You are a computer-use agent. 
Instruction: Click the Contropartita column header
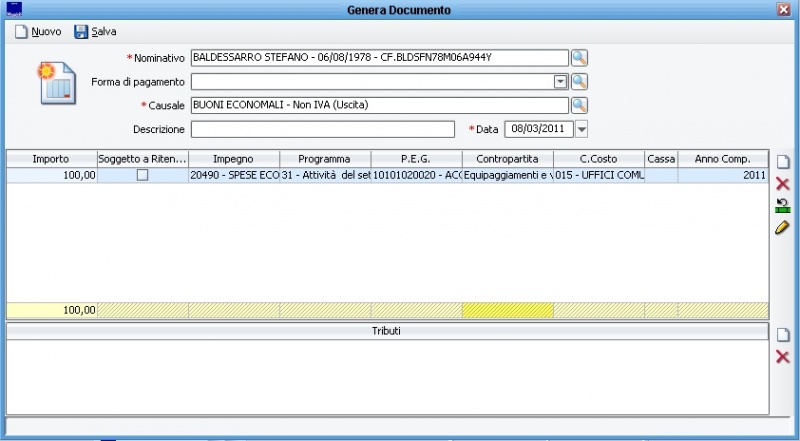507,159
